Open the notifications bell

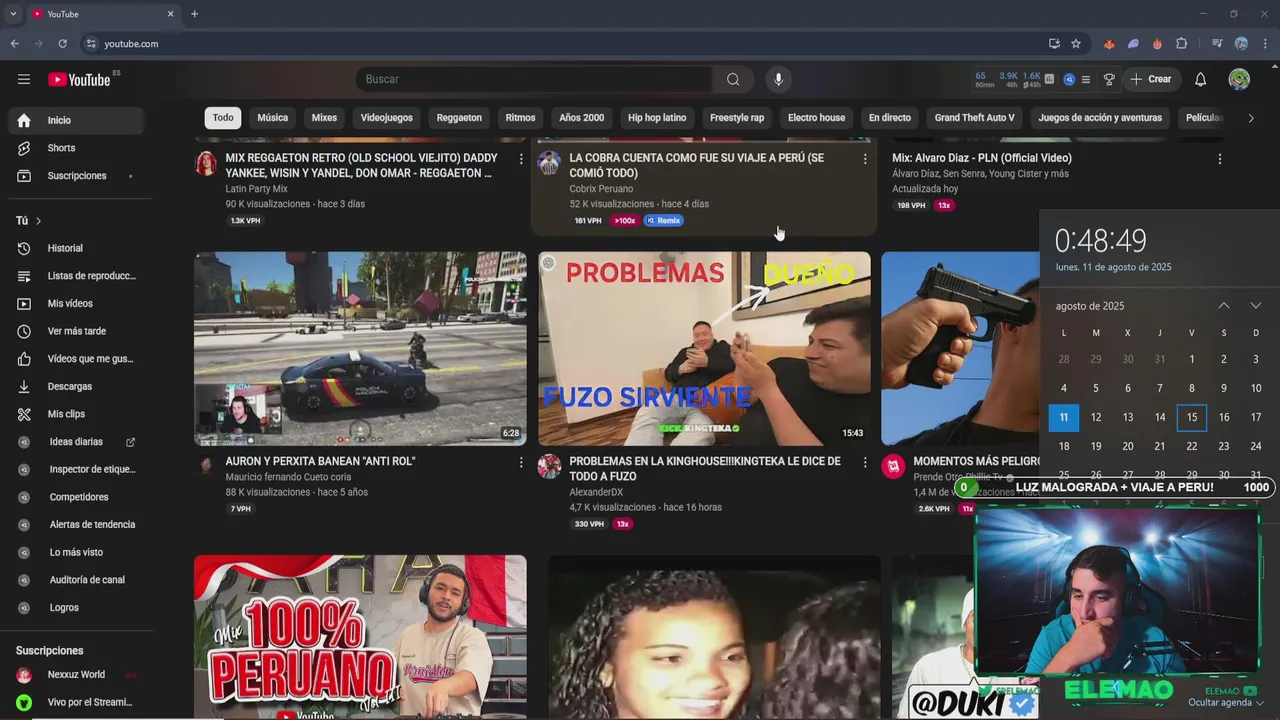[1200, 79]
